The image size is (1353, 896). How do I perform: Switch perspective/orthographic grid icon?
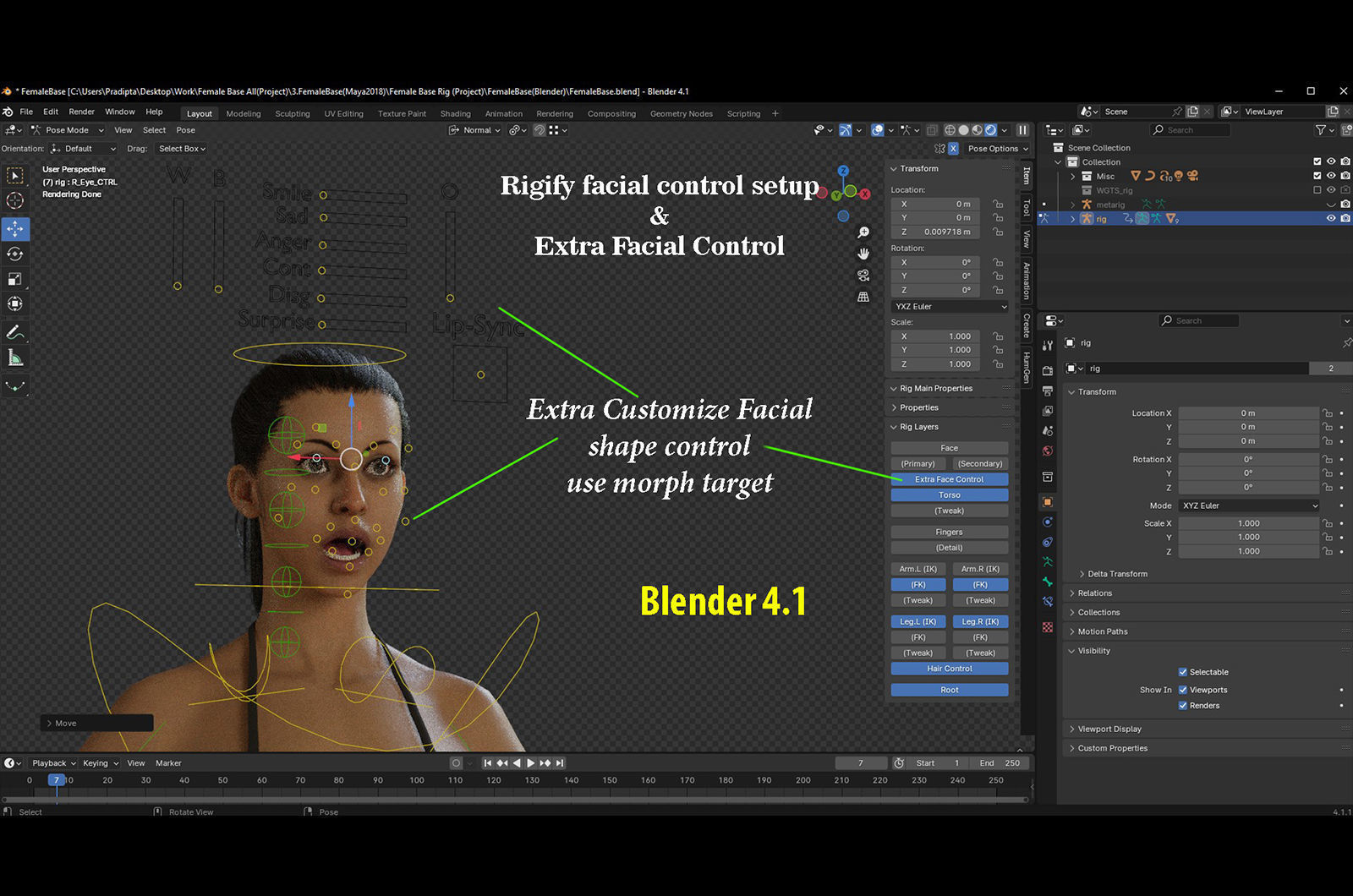coord(863,298)
